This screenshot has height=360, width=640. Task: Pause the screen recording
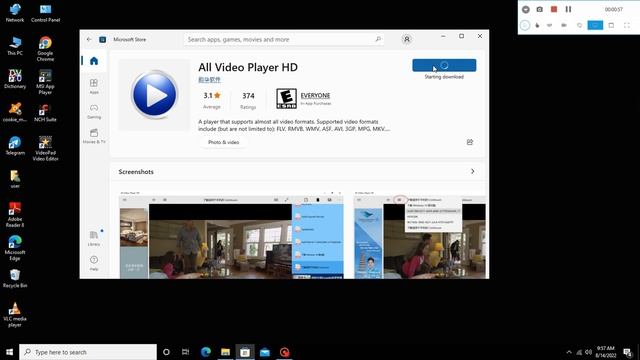568,9
